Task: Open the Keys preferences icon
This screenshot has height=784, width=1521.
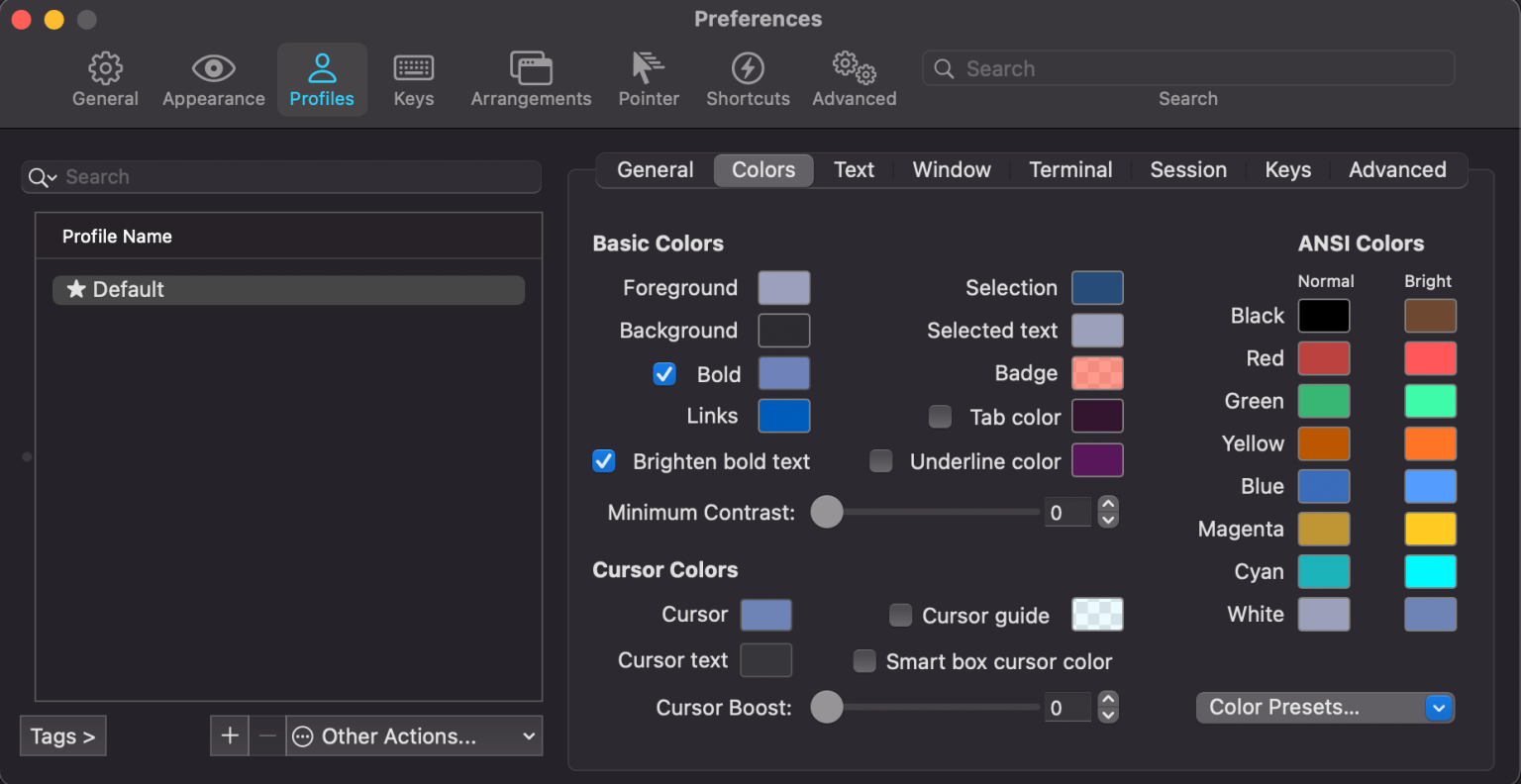Action: [x=413, y=77]
